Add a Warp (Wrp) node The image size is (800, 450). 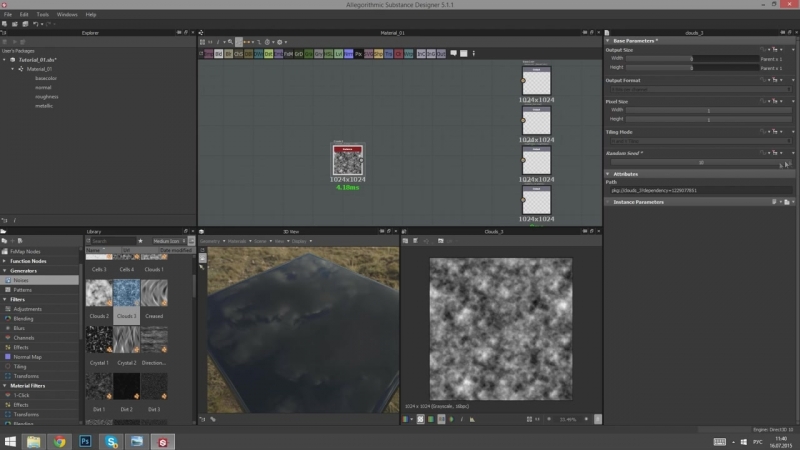coord(409,54)
